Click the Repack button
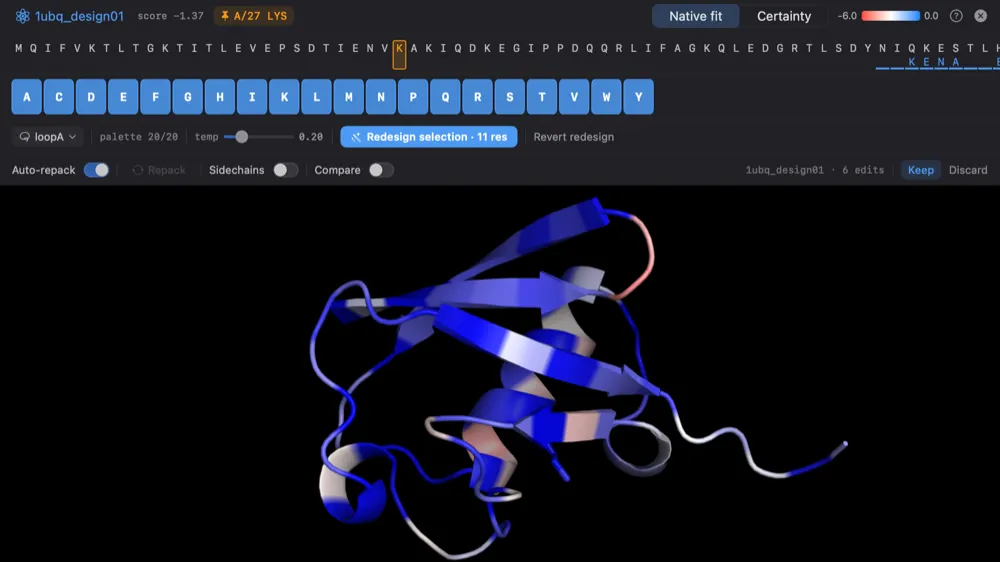 point(159,170)
